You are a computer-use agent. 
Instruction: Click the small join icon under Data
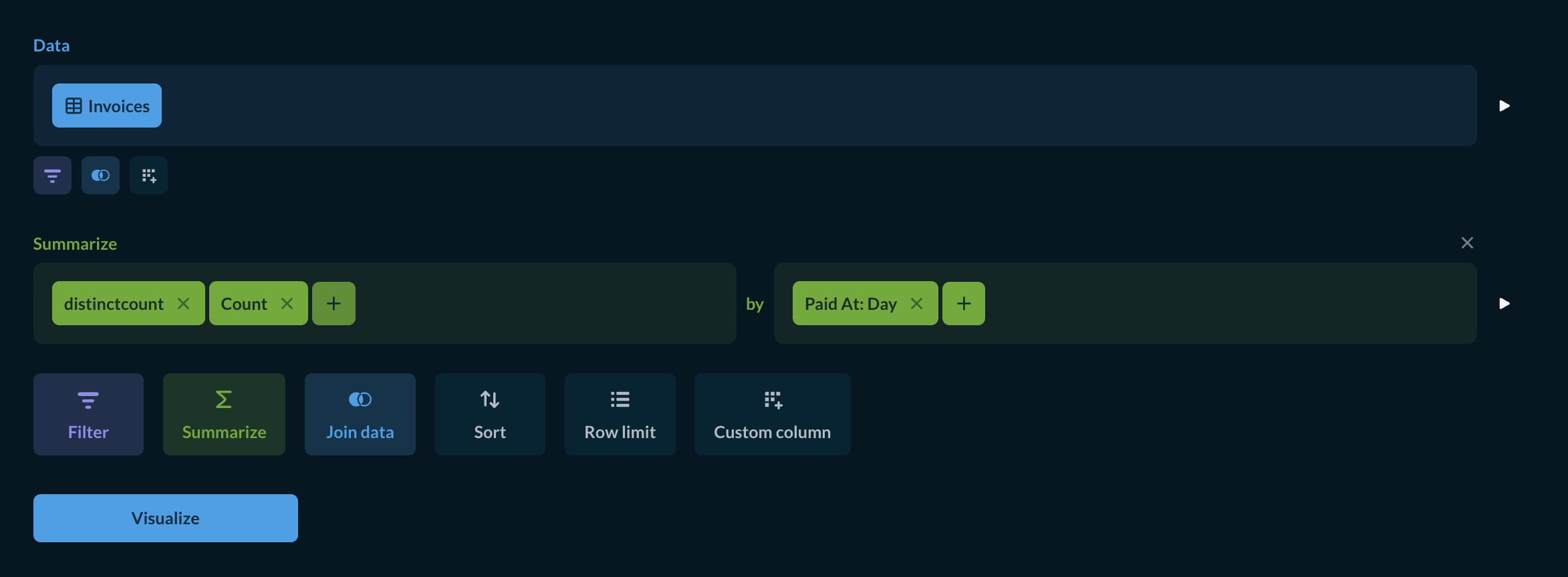(x=100, y=176)
